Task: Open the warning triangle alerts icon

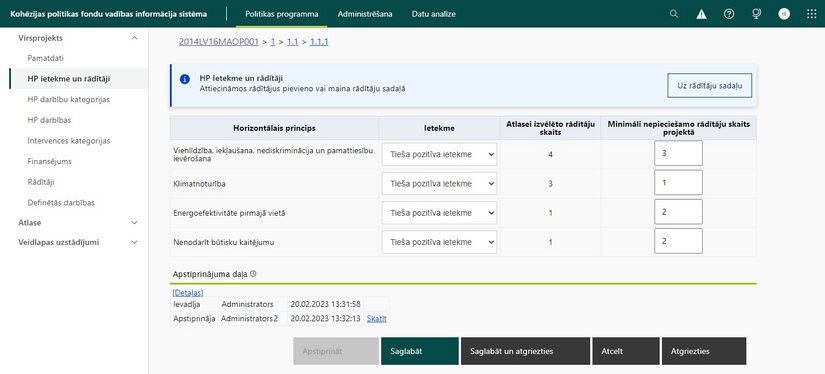Action: [701, 14]
